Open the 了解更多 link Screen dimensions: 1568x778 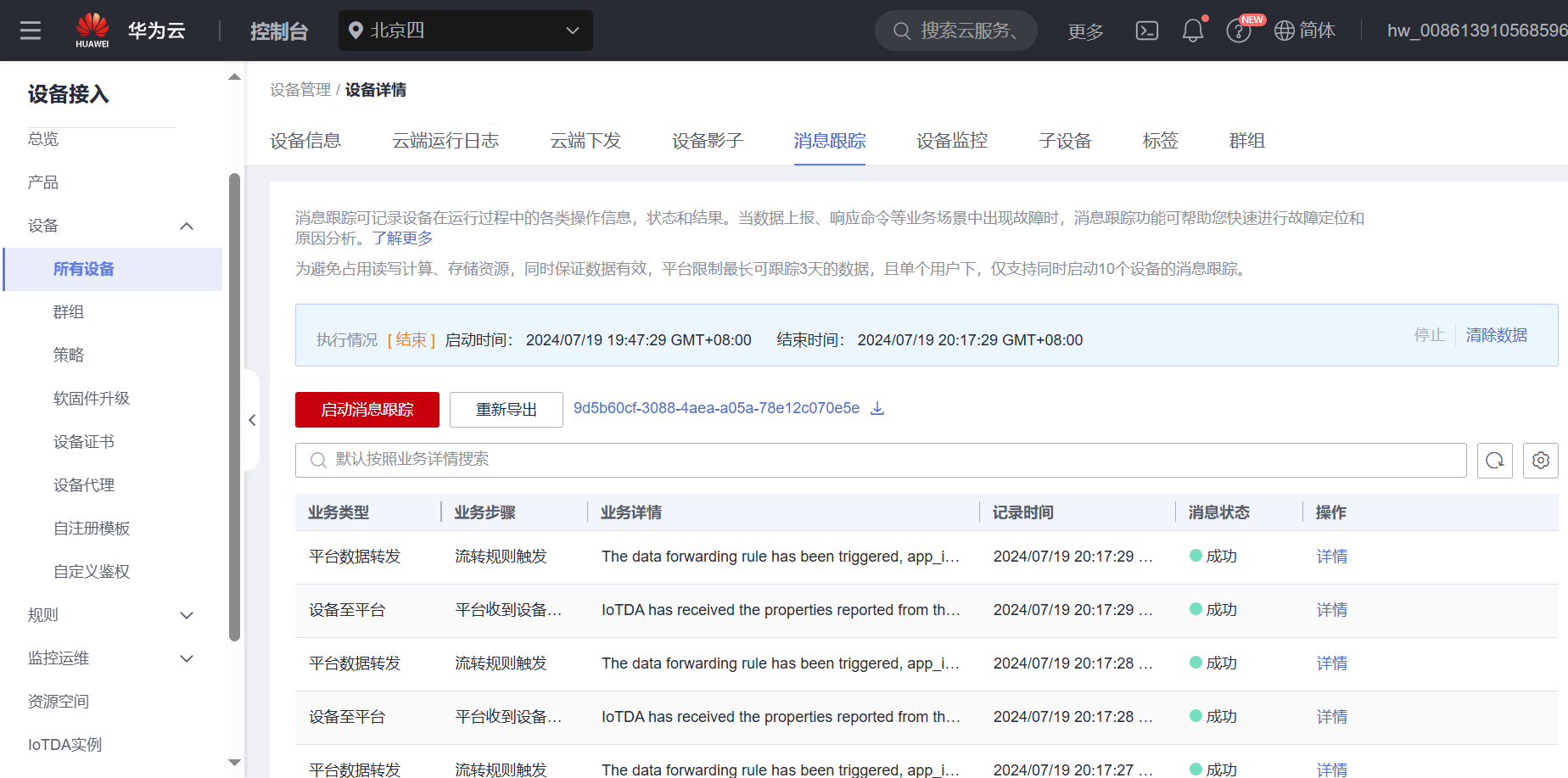(402, 238)
